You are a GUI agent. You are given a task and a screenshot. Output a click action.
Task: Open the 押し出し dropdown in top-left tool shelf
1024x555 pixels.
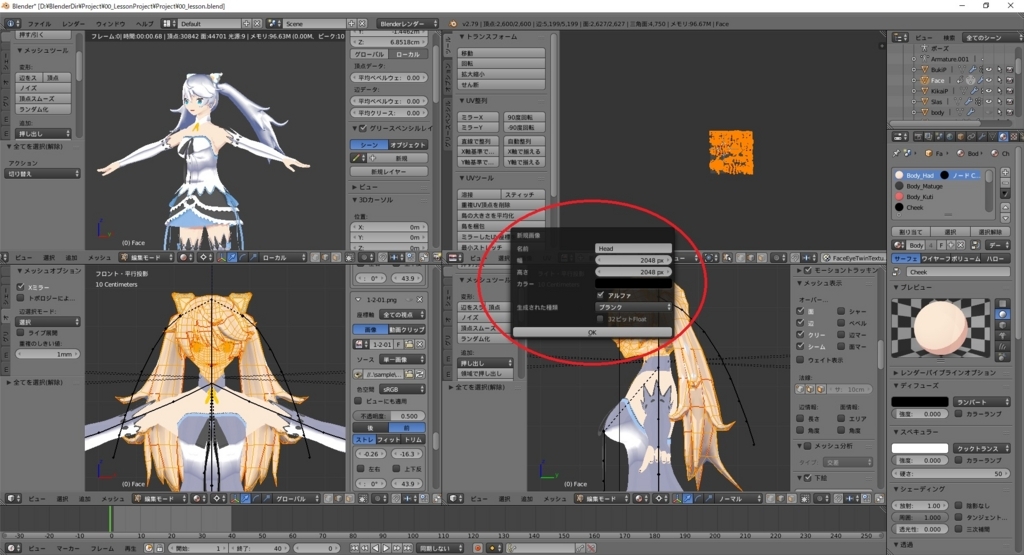click(43, 133)
